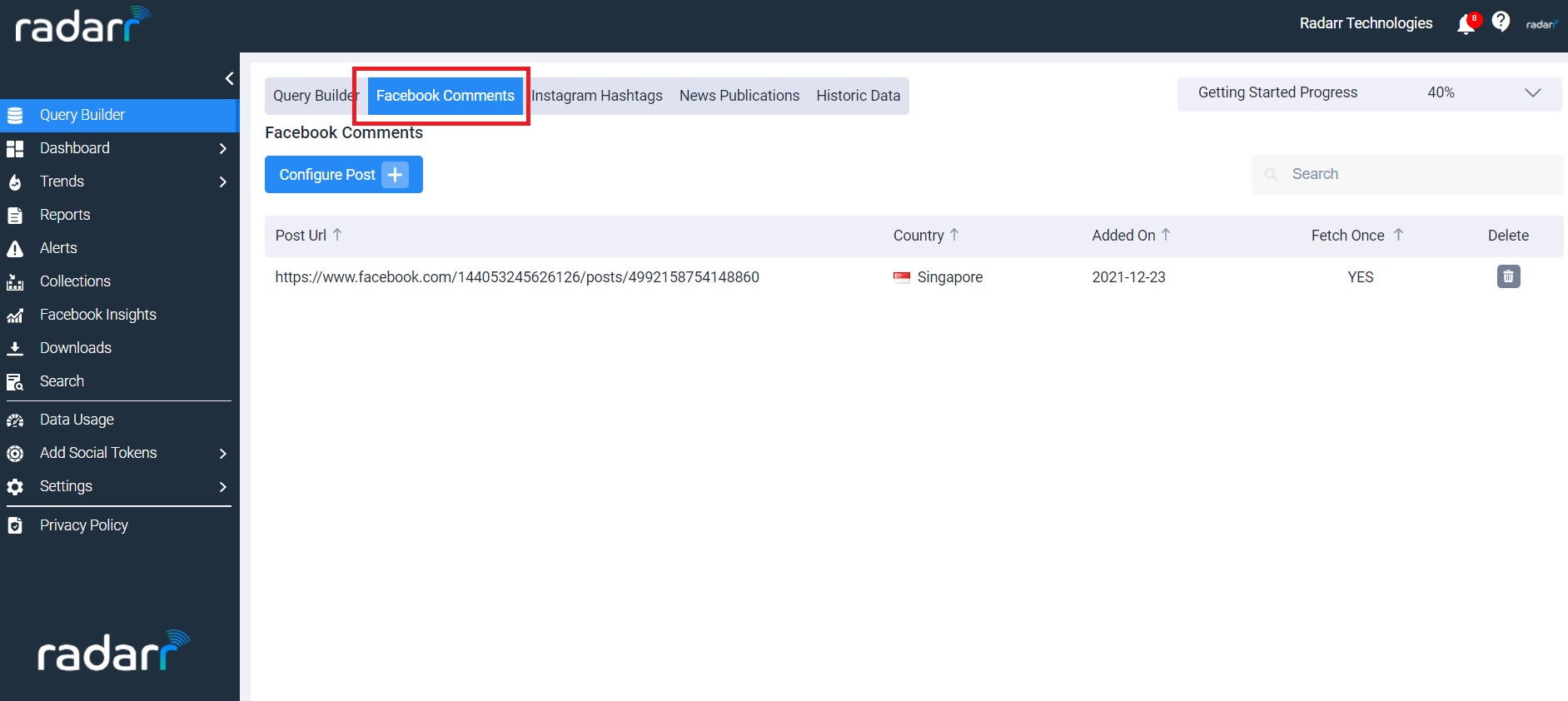Open the help question mark icon
This screenshot has width=1568, height=701.
coord(1501,22)
